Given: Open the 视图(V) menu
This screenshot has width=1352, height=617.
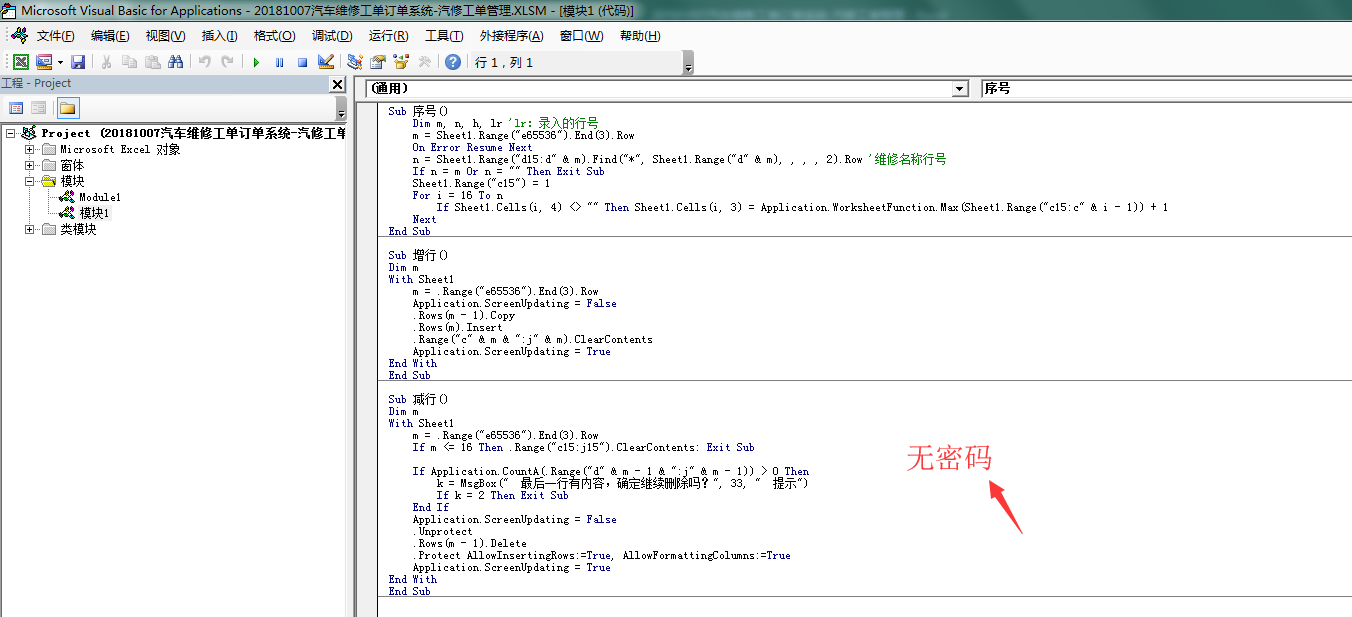Looking at the screenshot, I should pos(165,36).
